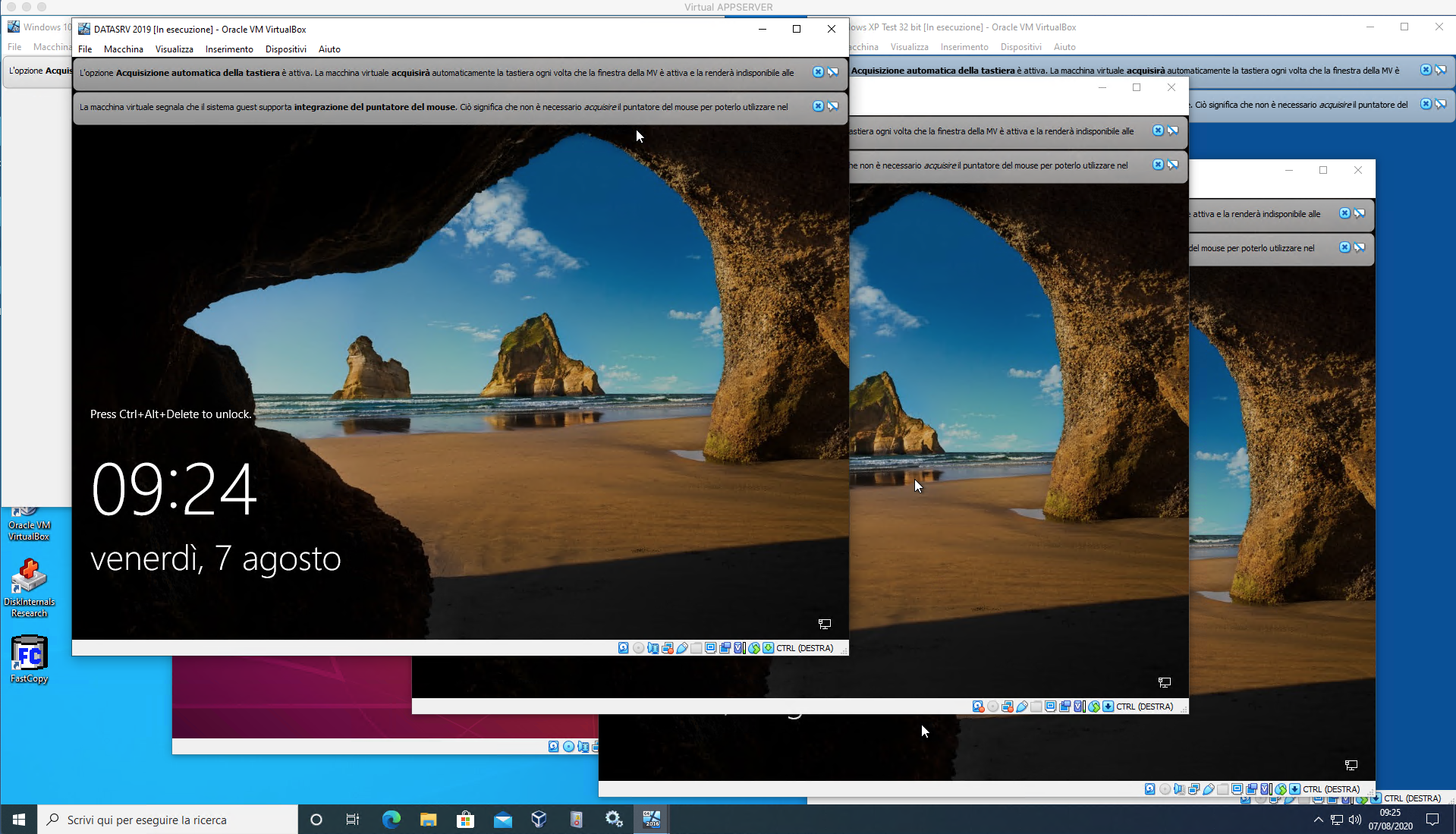
Task: Suppress future mouse integration messages in DATASRV 2019
Action: tap(833, 106)
